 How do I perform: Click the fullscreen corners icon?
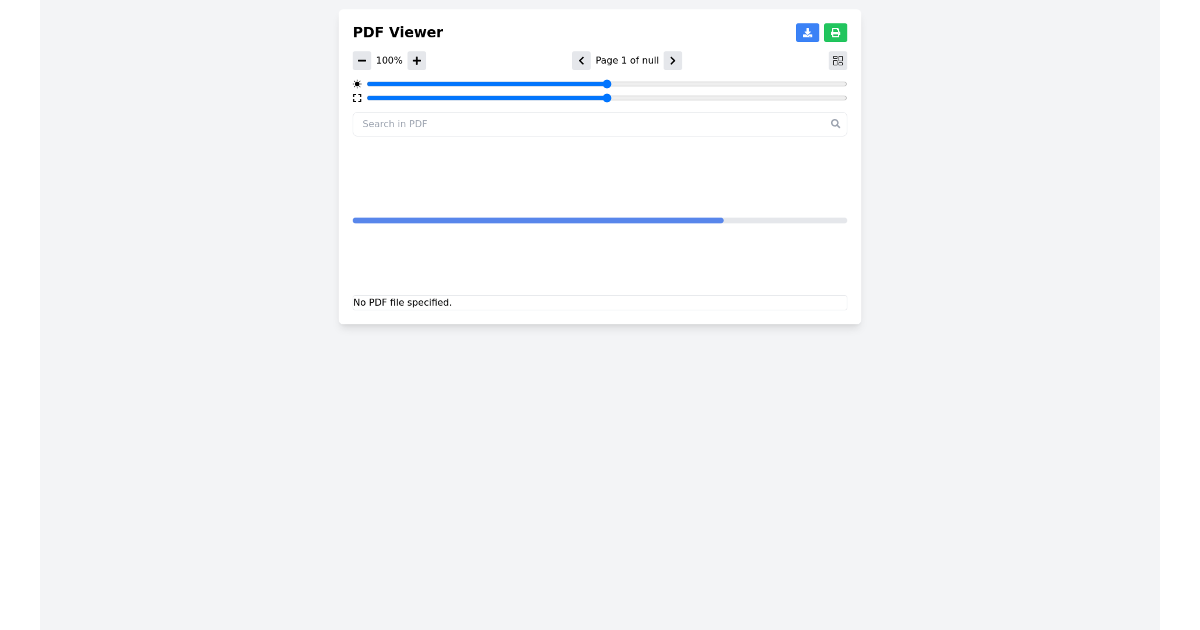(x=357, y=98)
